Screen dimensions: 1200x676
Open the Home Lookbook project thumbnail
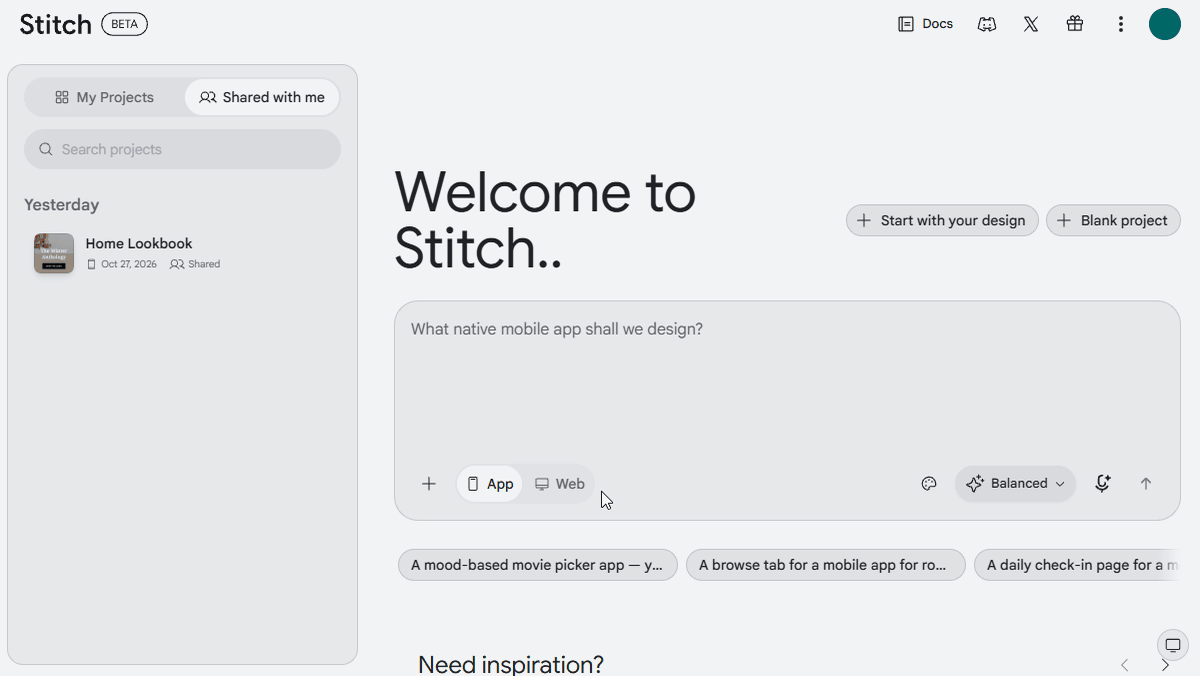54,253
